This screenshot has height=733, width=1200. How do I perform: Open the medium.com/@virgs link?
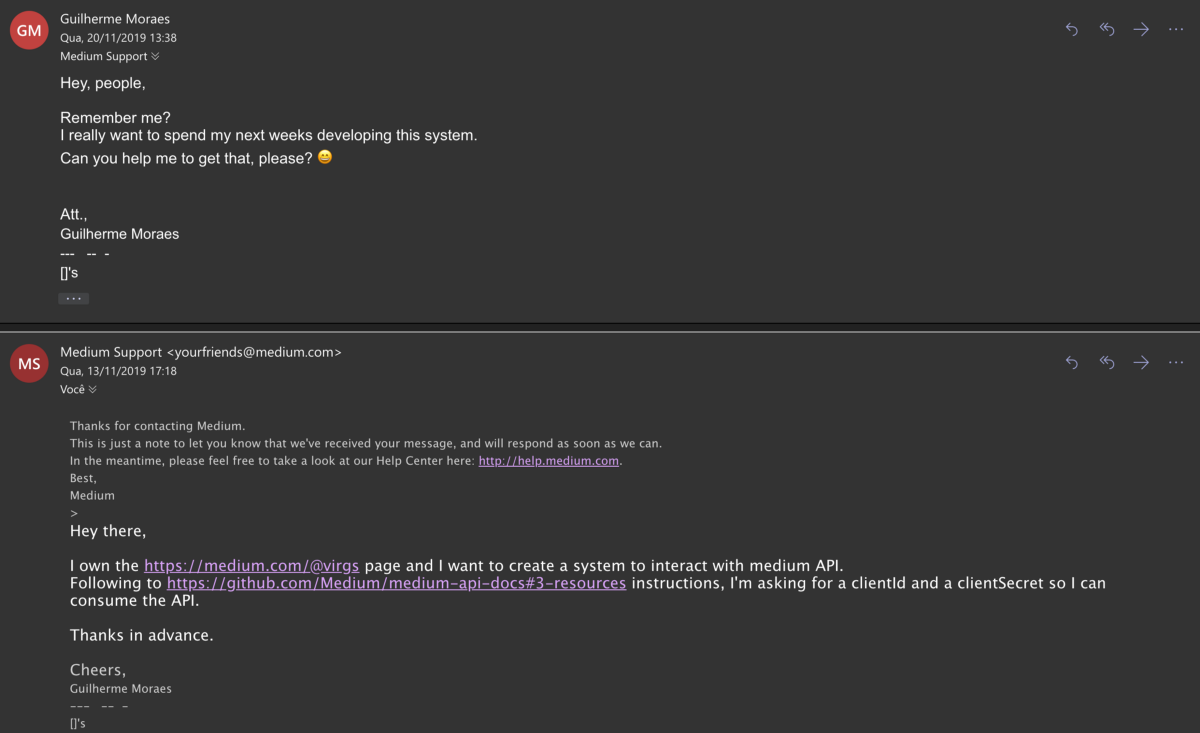click(x=251, y=565)
